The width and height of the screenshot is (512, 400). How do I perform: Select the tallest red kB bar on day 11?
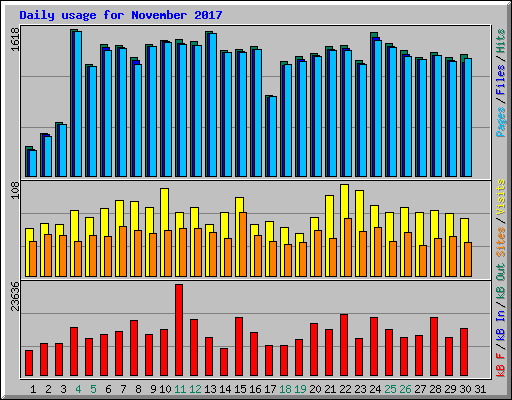[x=179, y=330]
